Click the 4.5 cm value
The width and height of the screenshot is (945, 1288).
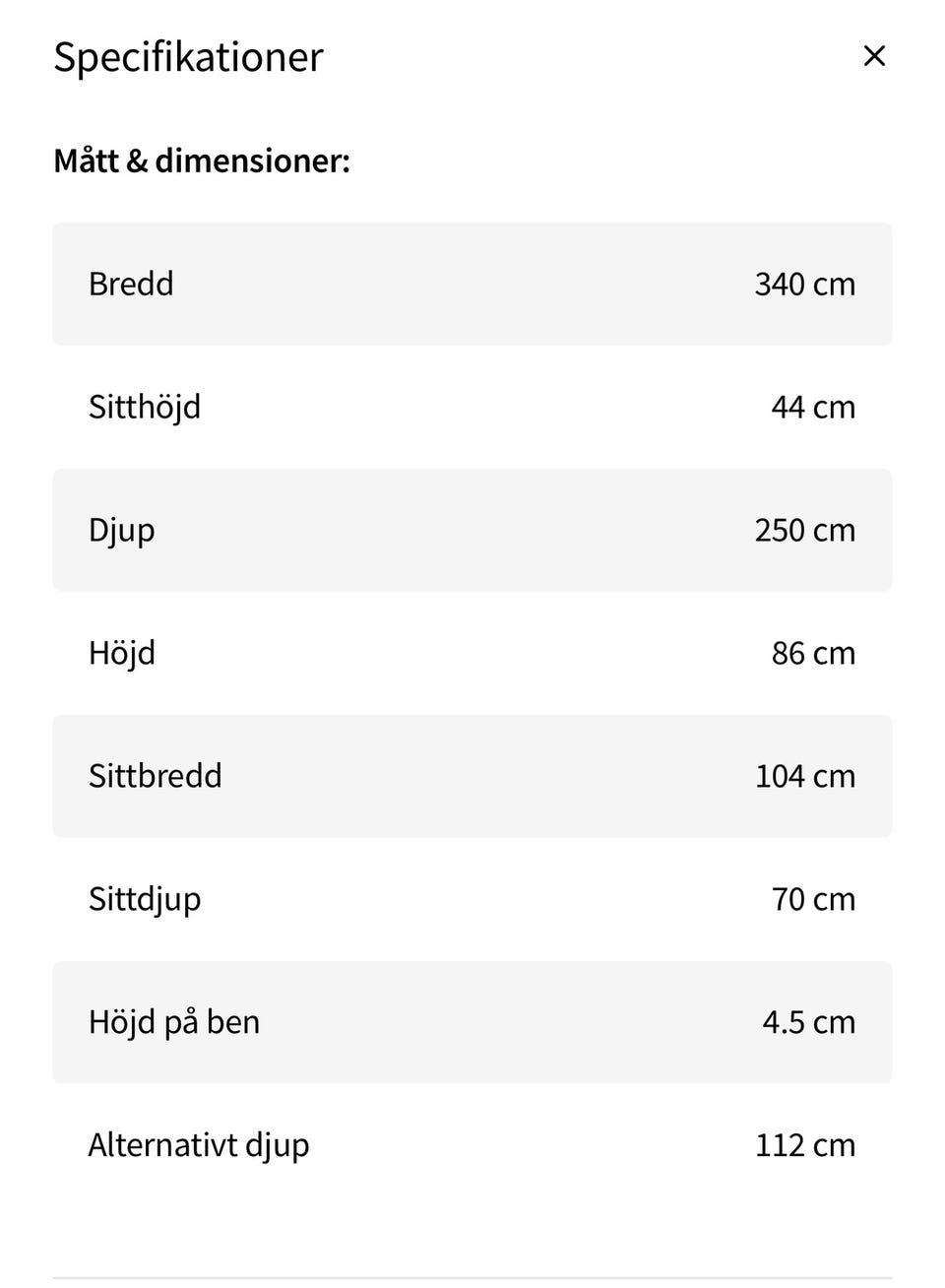[x=808, y=1022]
